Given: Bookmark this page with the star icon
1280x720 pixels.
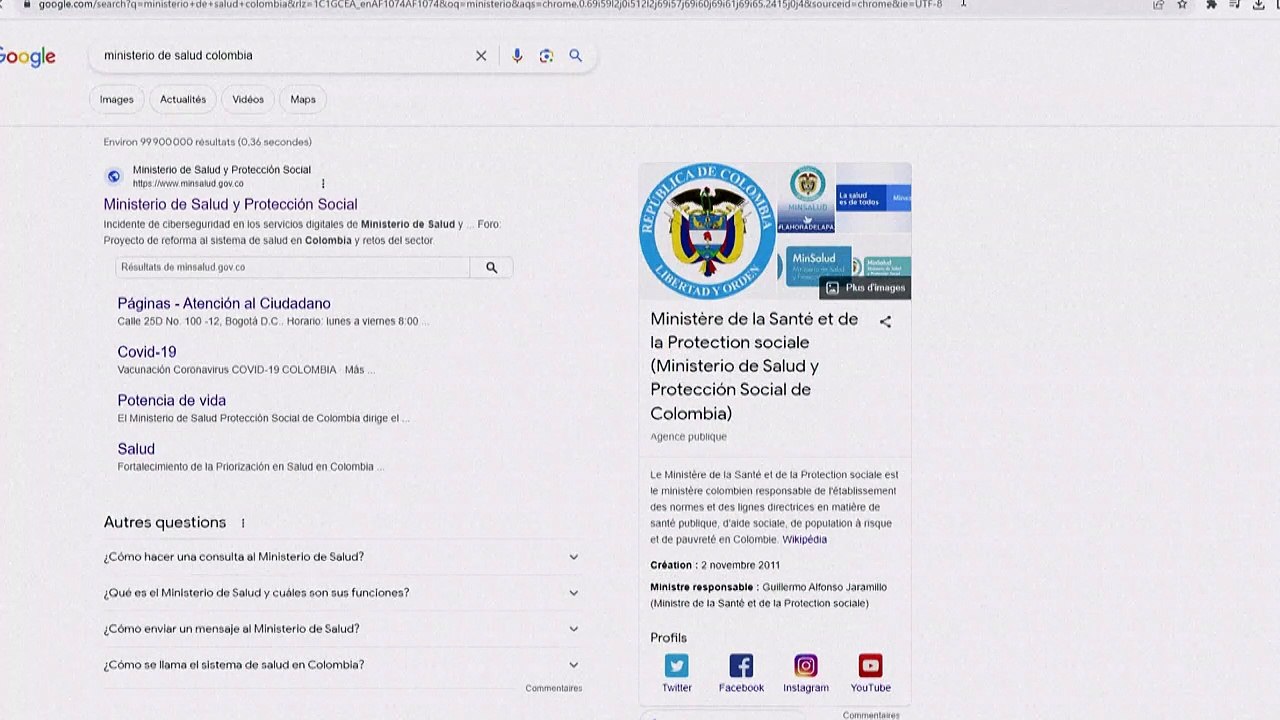Looking at the screenshot, I should (1182, 5).
